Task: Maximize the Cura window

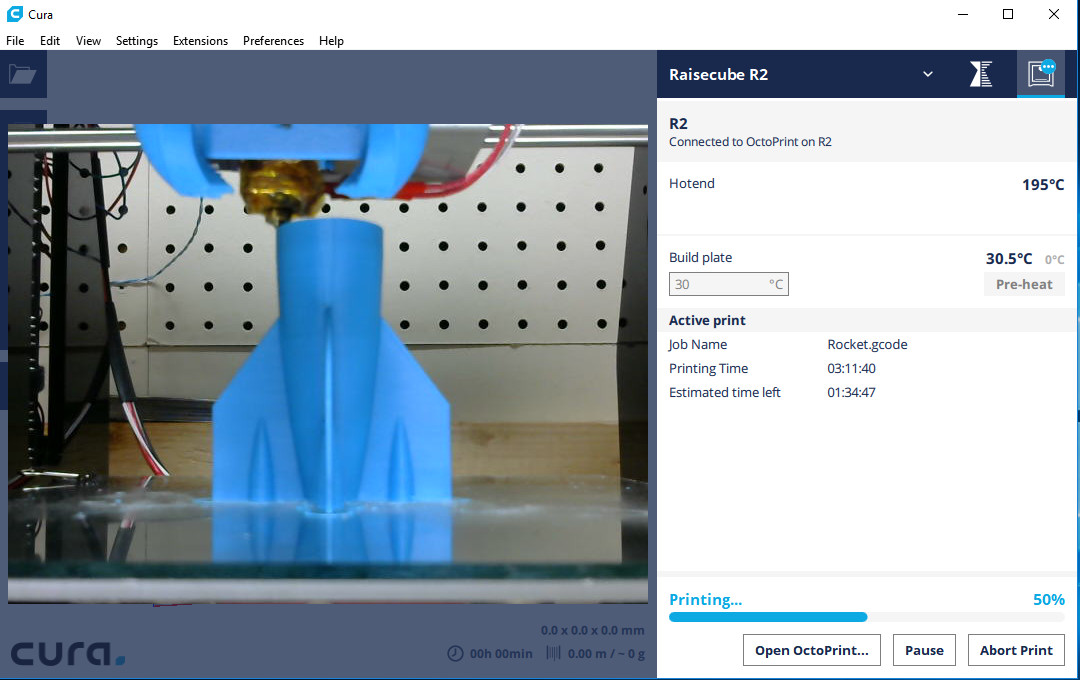Action: pos(1008,14)
